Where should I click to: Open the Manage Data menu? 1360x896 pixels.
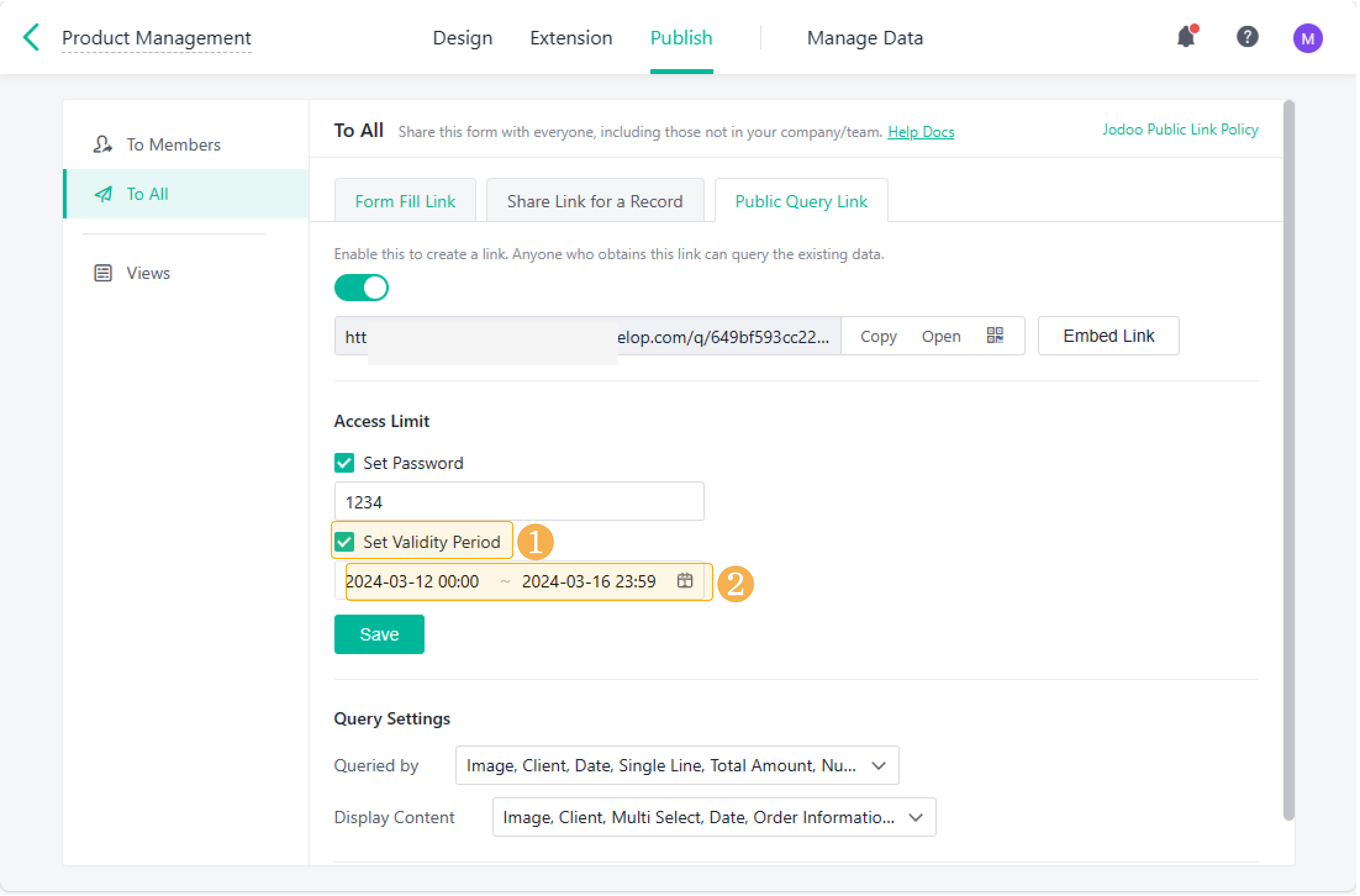click(x=865, y=38)
